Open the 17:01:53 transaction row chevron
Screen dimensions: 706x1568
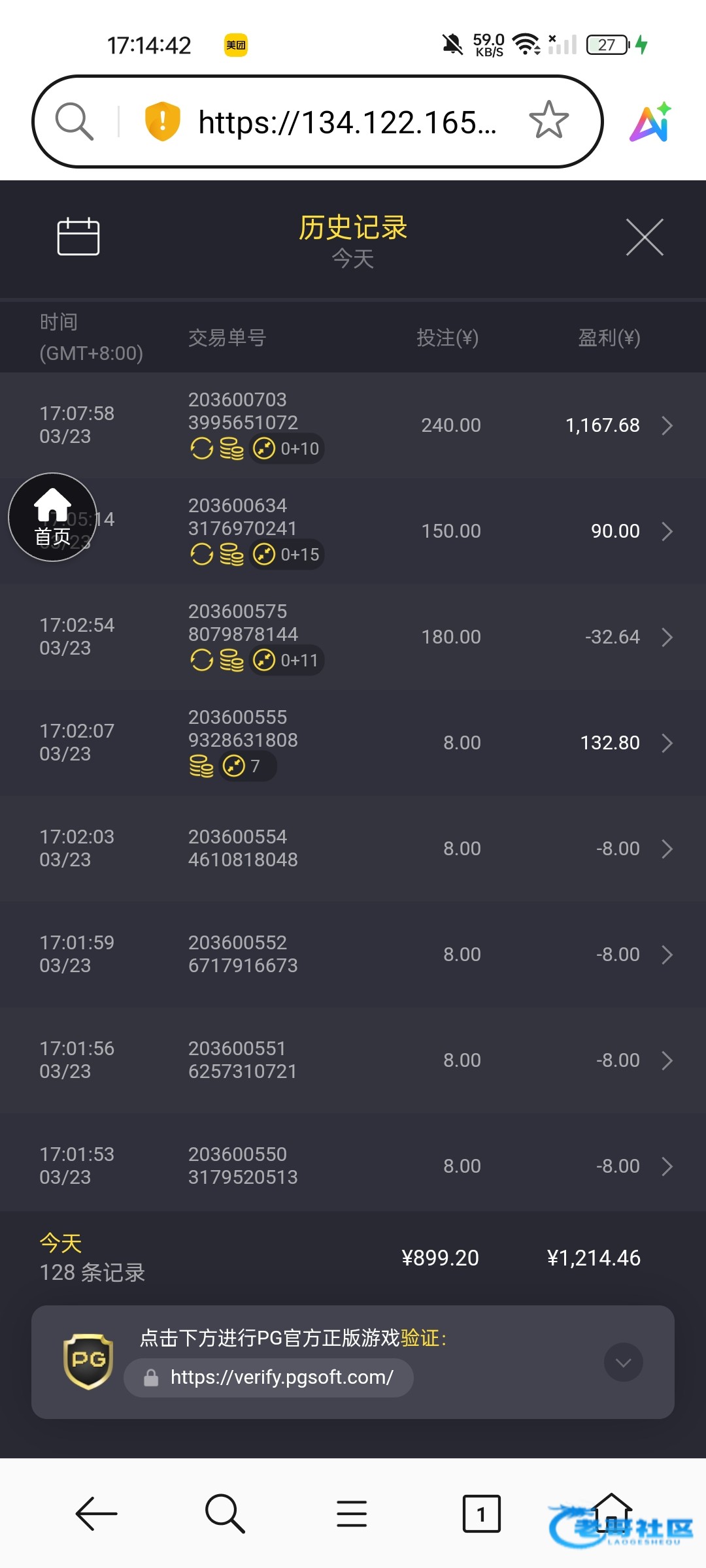pyautogui.click(x=667, y=1166)
